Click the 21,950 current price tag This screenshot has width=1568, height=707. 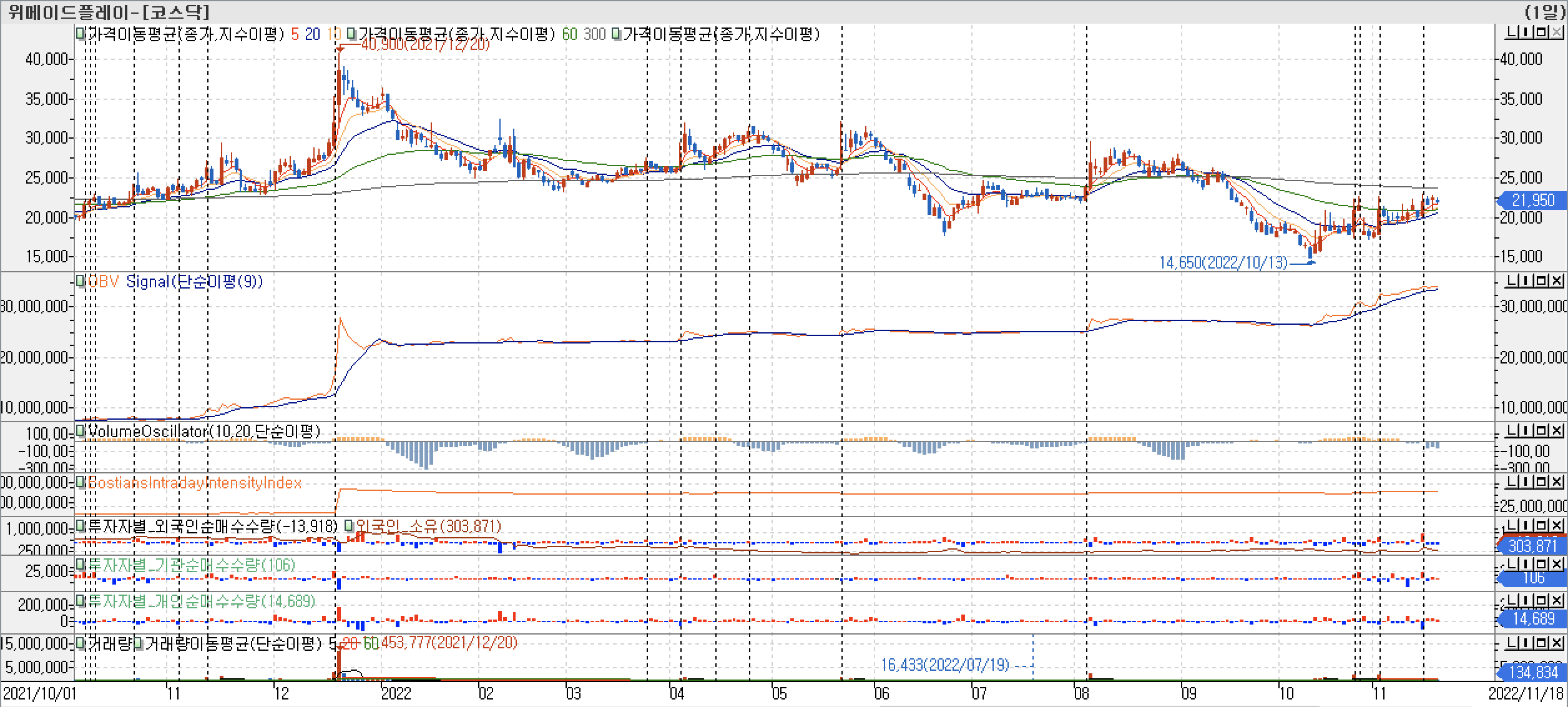click(x=1533, y=200)
